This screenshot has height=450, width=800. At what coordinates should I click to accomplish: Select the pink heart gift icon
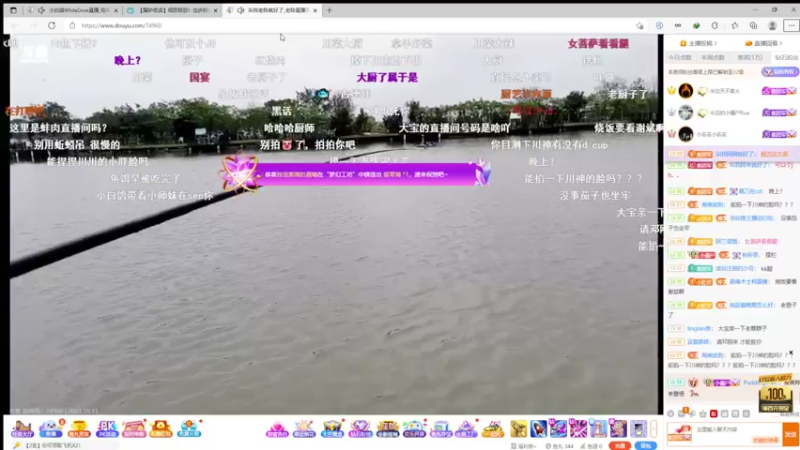tap(277, 429)
